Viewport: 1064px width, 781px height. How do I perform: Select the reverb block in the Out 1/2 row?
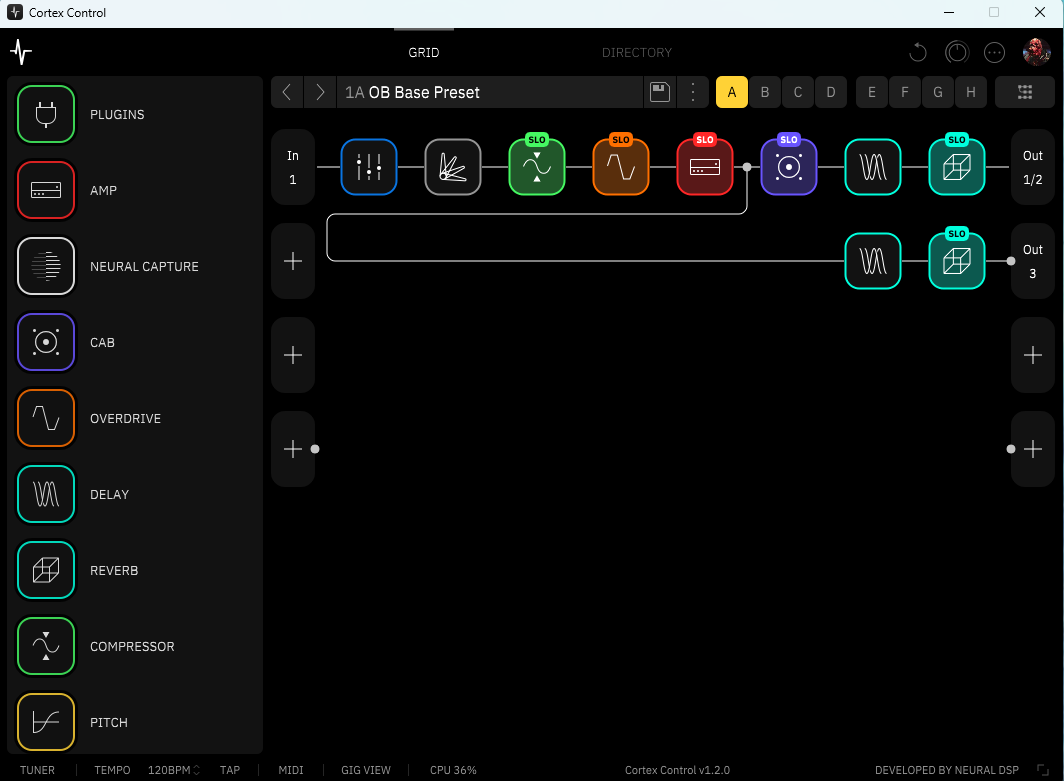[x=957, y=167]
